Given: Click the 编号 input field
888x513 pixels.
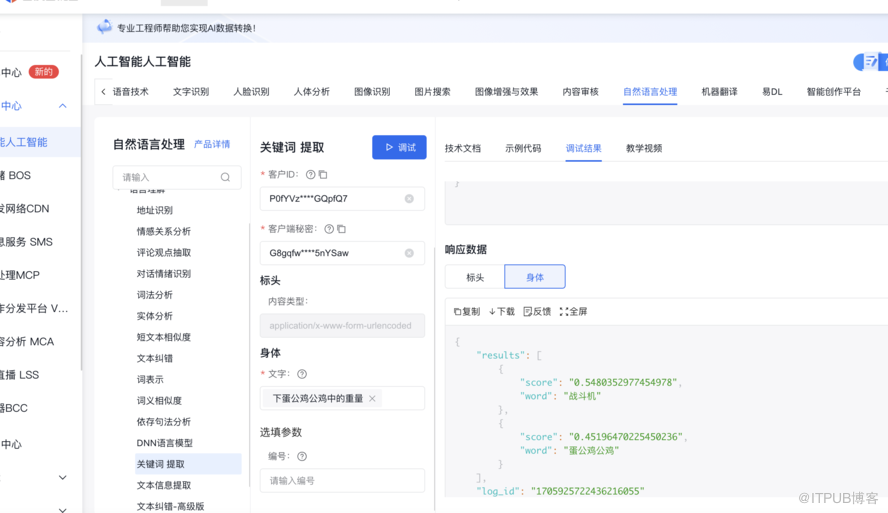Looking at the screenshot, I should (342, 480).
